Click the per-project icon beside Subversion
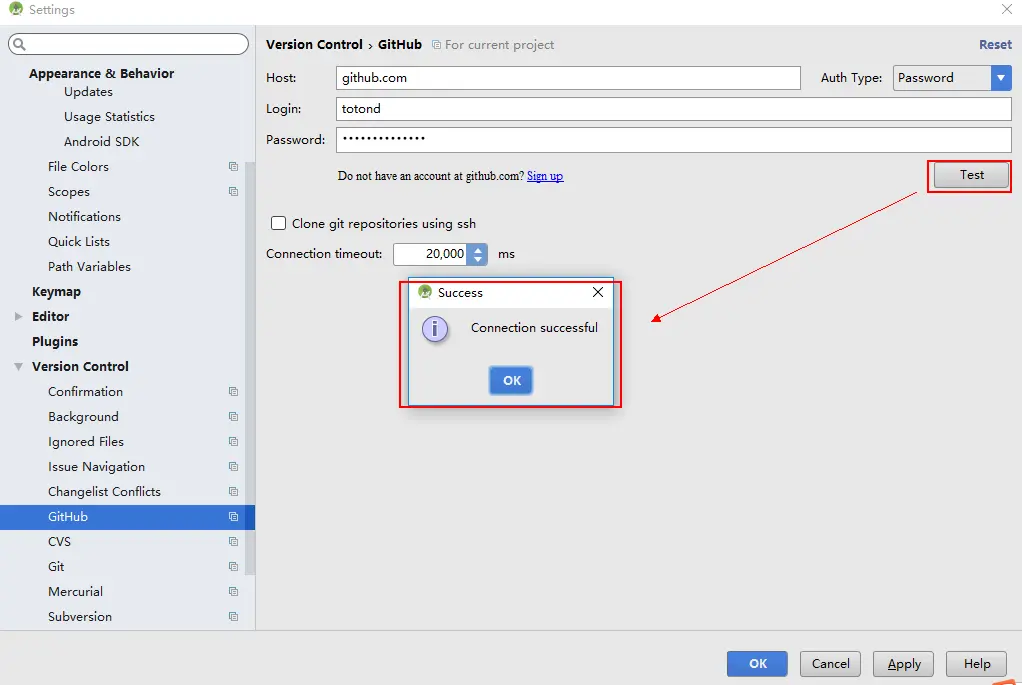 click(233, 617)
